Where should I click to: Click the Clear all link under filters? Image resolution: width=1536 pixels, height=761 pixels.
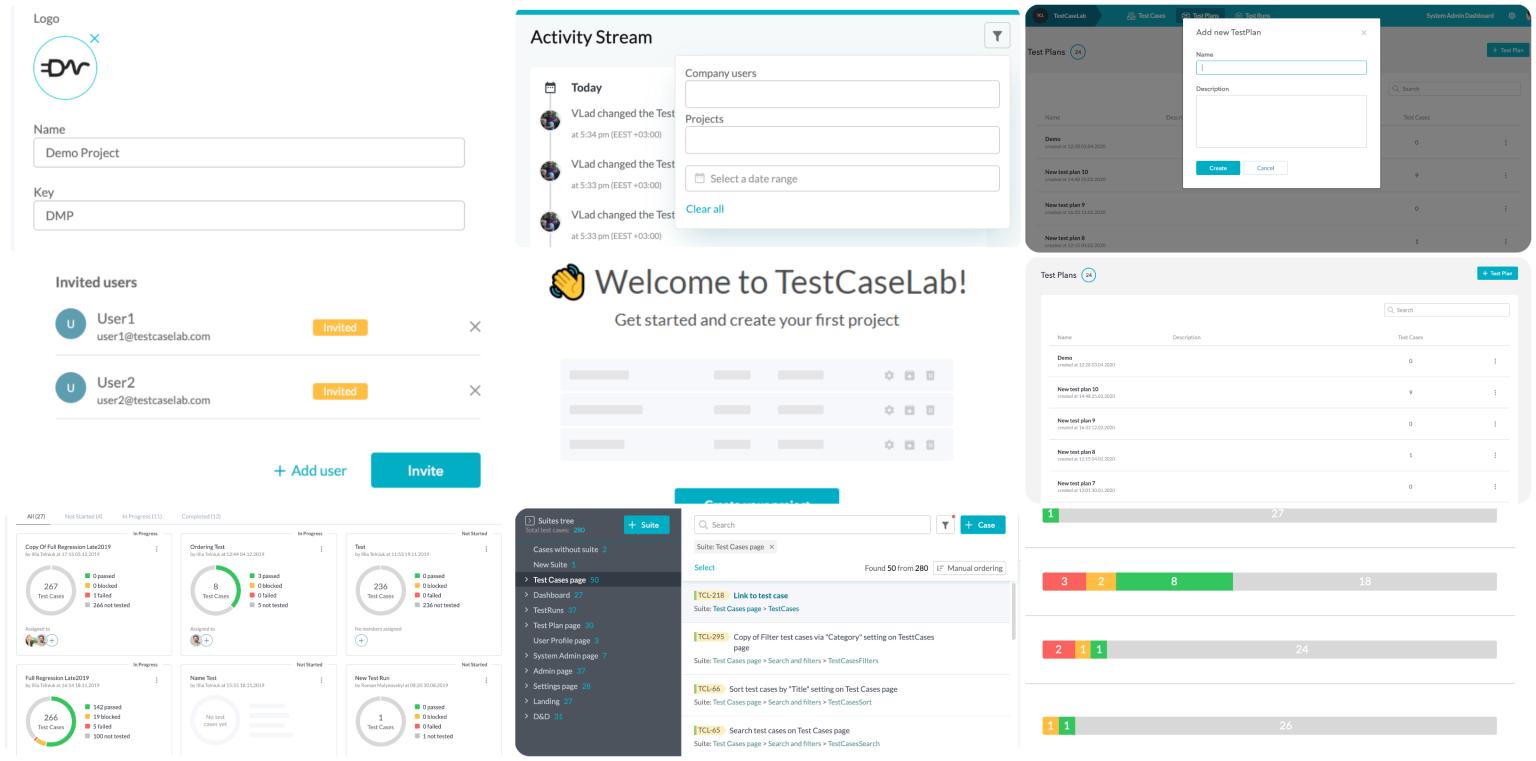point(703,208)
